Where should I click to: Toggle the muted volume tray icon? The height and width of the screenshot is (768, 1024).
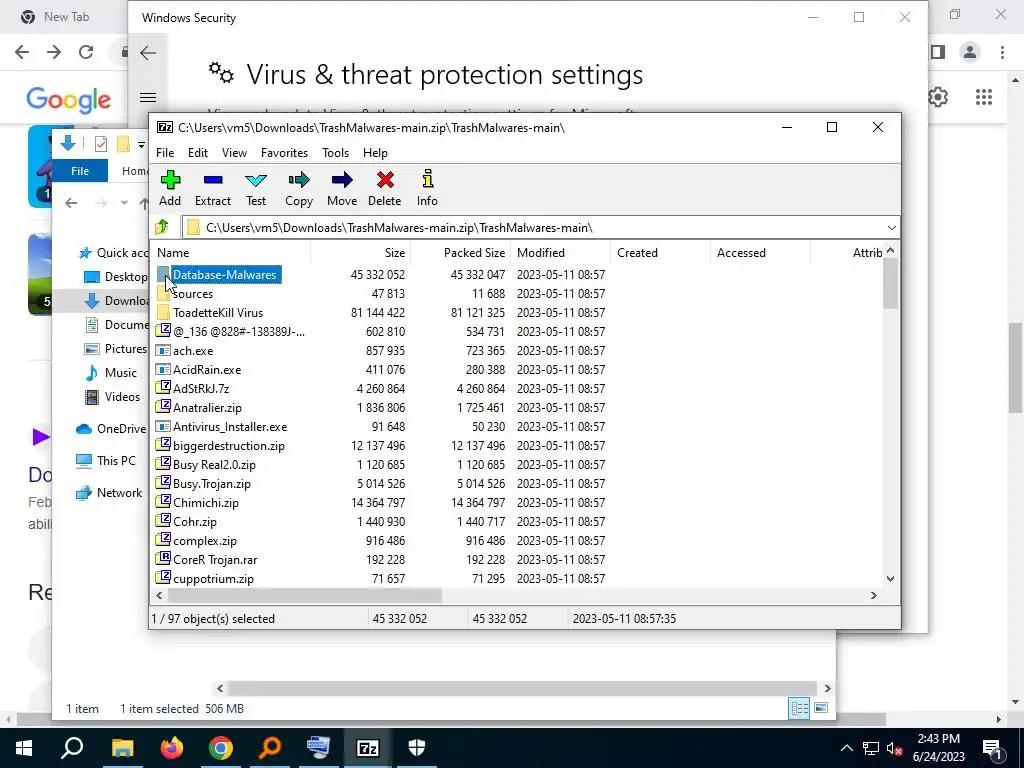click(x=895, y=748)
